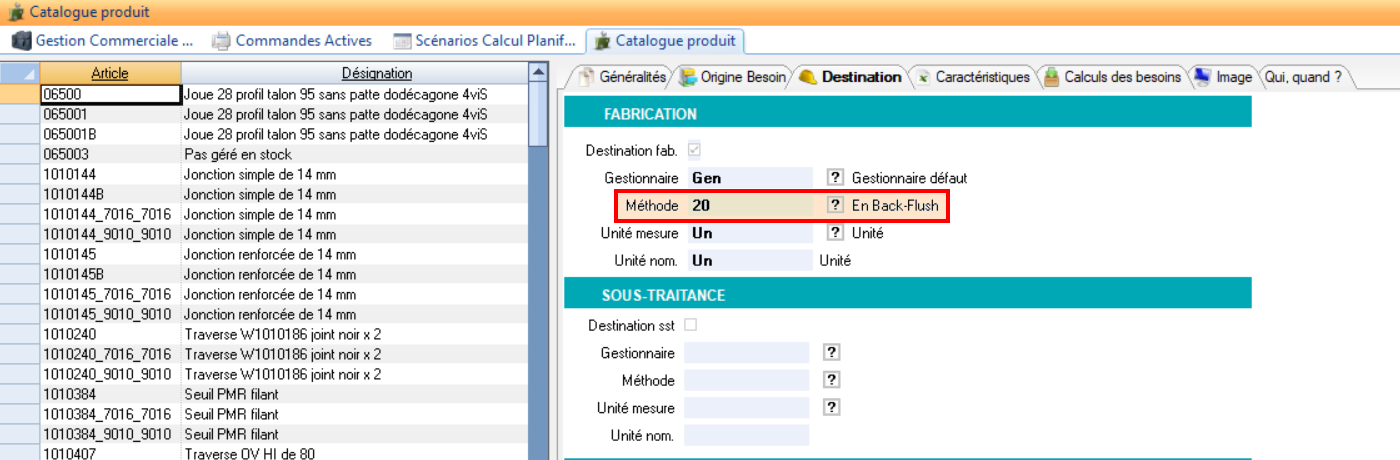Click the Méthode field containing 20
Screen dimensions: 1400x460
(x=750, y=206)
